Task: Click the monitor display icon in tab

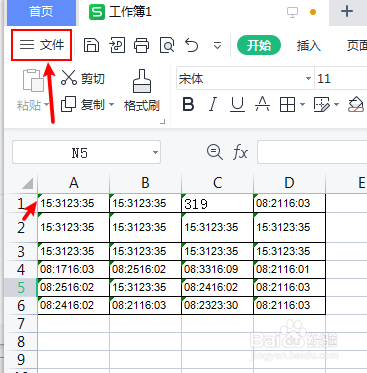Action: point(292,12)
